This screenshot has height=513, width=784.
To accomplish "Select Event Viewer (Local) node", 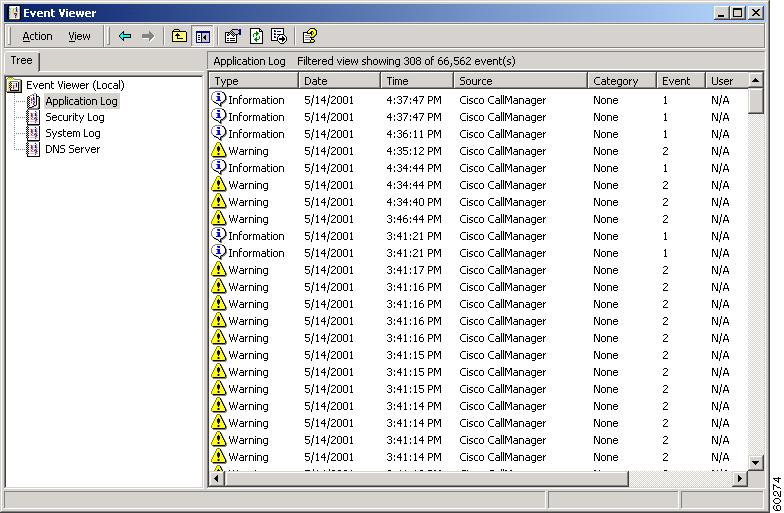I will 75,85.
